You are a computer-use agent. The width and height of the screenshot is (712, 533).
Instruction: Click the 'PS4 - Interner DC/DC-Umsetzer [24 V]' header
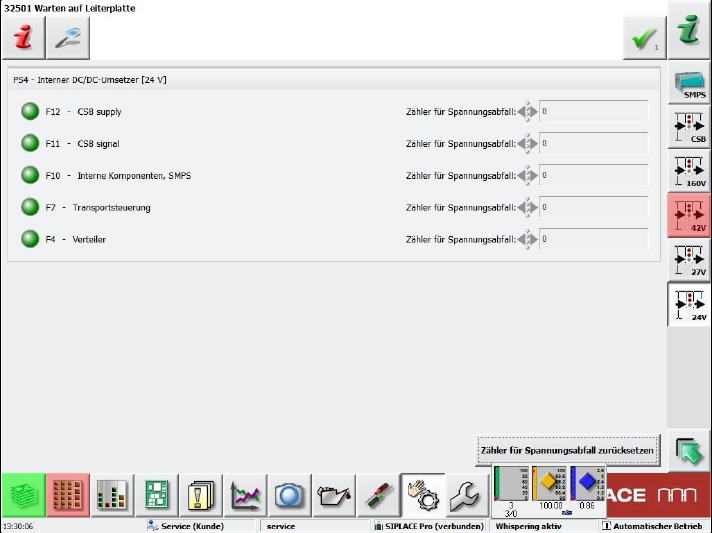(90, 80)
